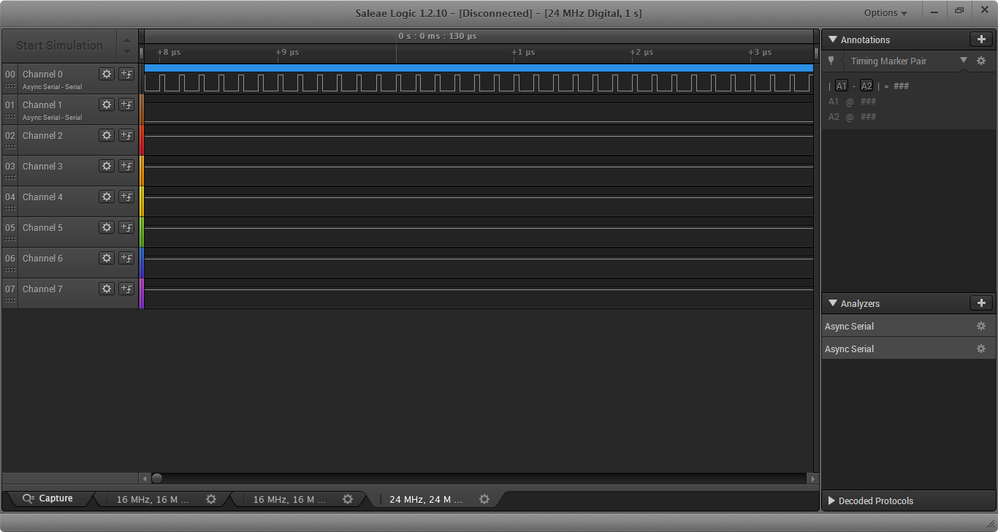Place timing marker A2

click(x=866, y=86)
